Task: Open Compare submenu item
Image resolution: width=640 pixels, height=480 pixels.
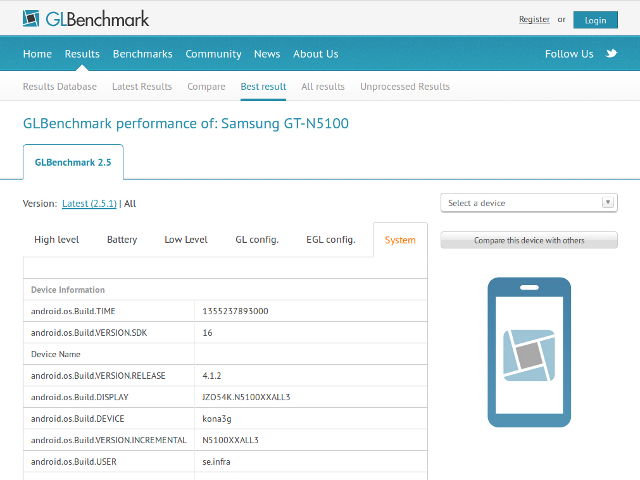Action: [x=206, y=87]
